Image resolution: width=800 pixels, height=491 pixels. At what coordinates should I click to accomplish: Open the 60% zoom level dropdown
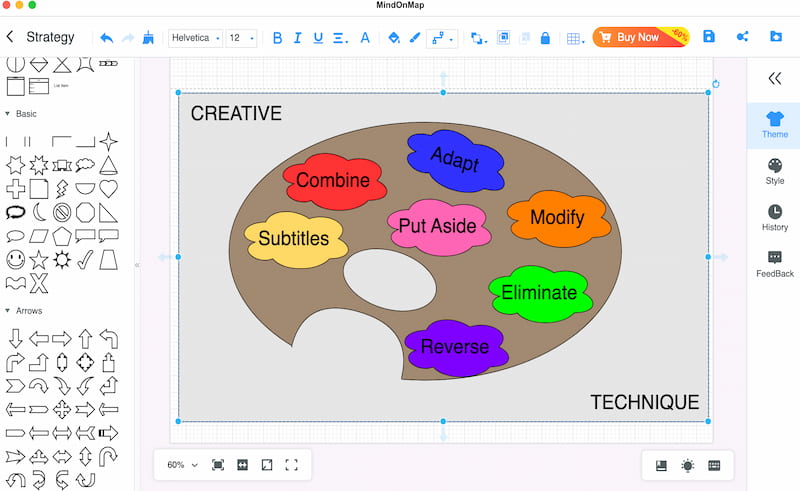click(182, 465)
